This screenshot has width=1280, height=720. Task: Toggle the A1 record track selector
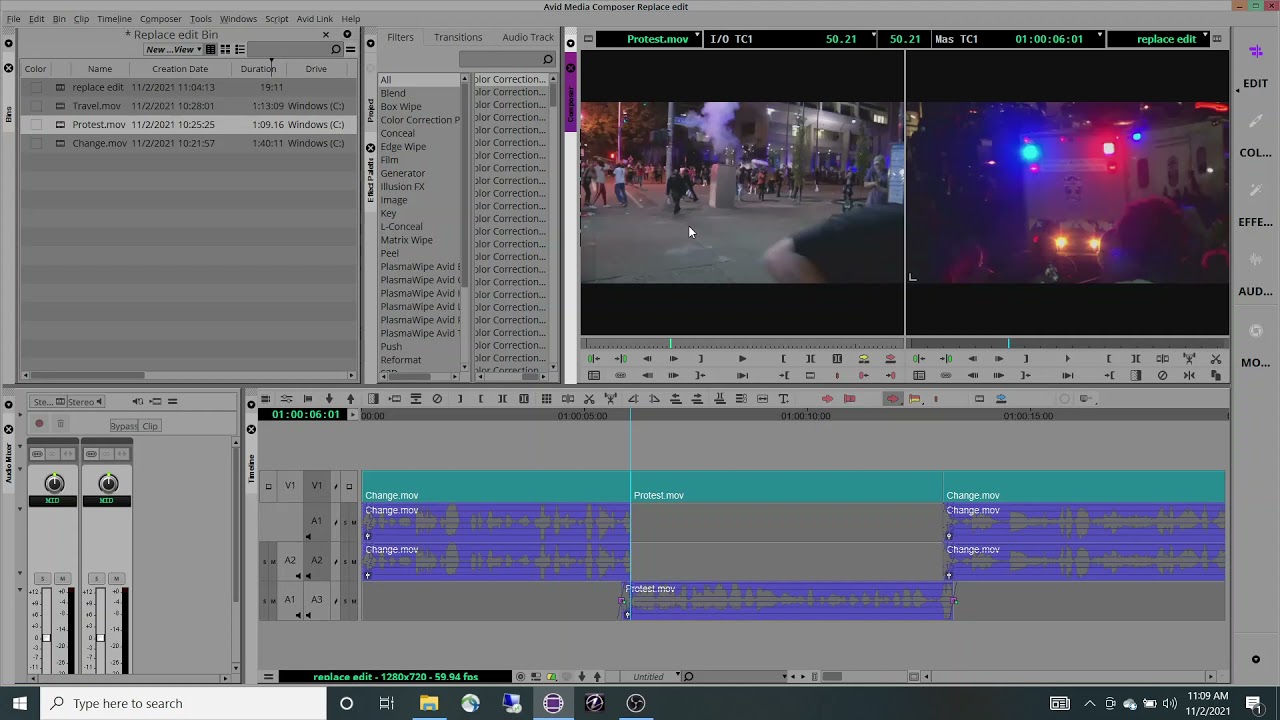[x=316, y=520]
